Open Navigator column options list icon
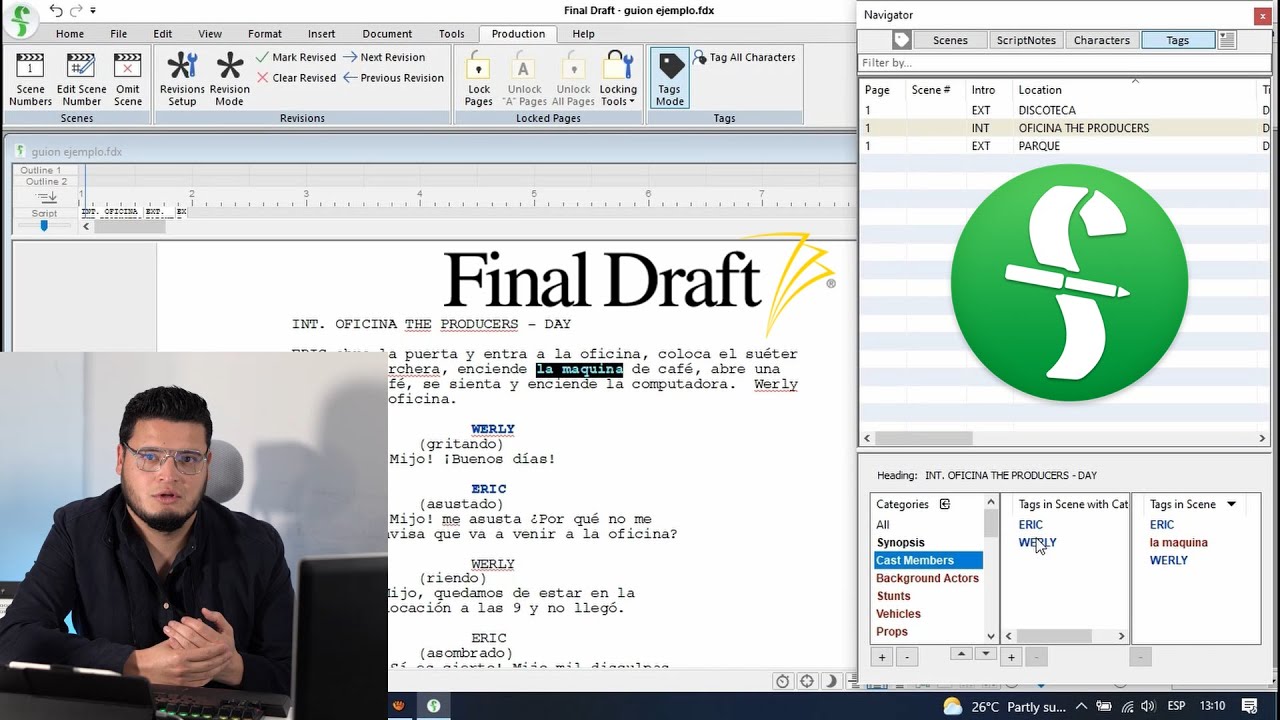The image size is (1280, 720). click(1227, 40)
